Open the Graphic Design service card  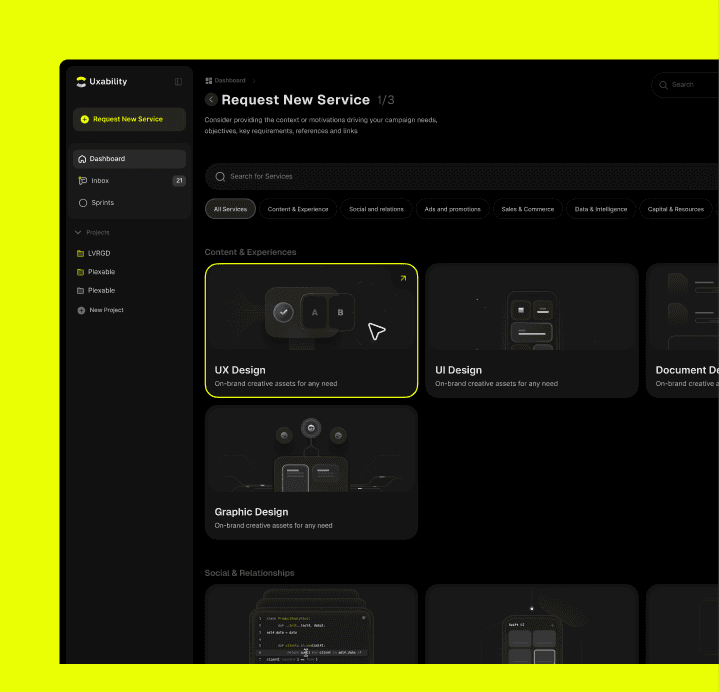(311, 472)
